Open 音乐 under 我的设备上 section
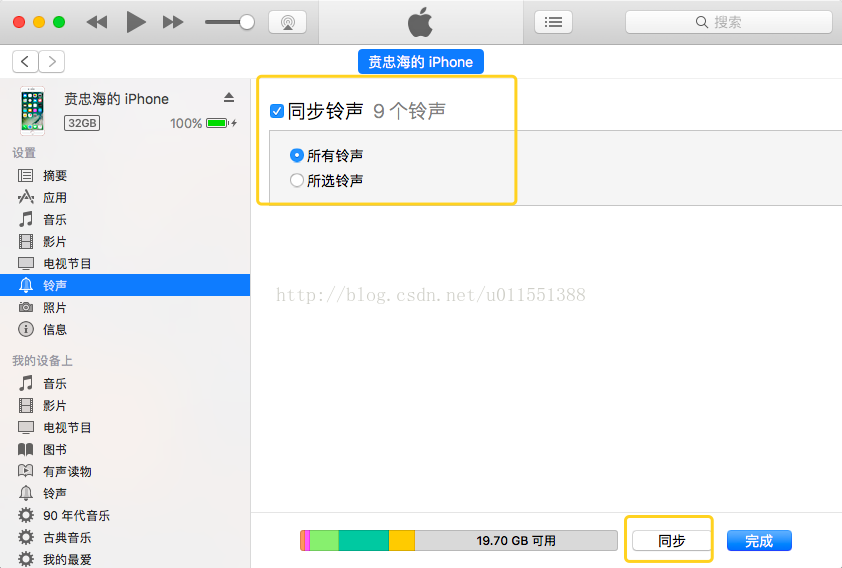The image size is (842, 568). (x=125, y=383)
